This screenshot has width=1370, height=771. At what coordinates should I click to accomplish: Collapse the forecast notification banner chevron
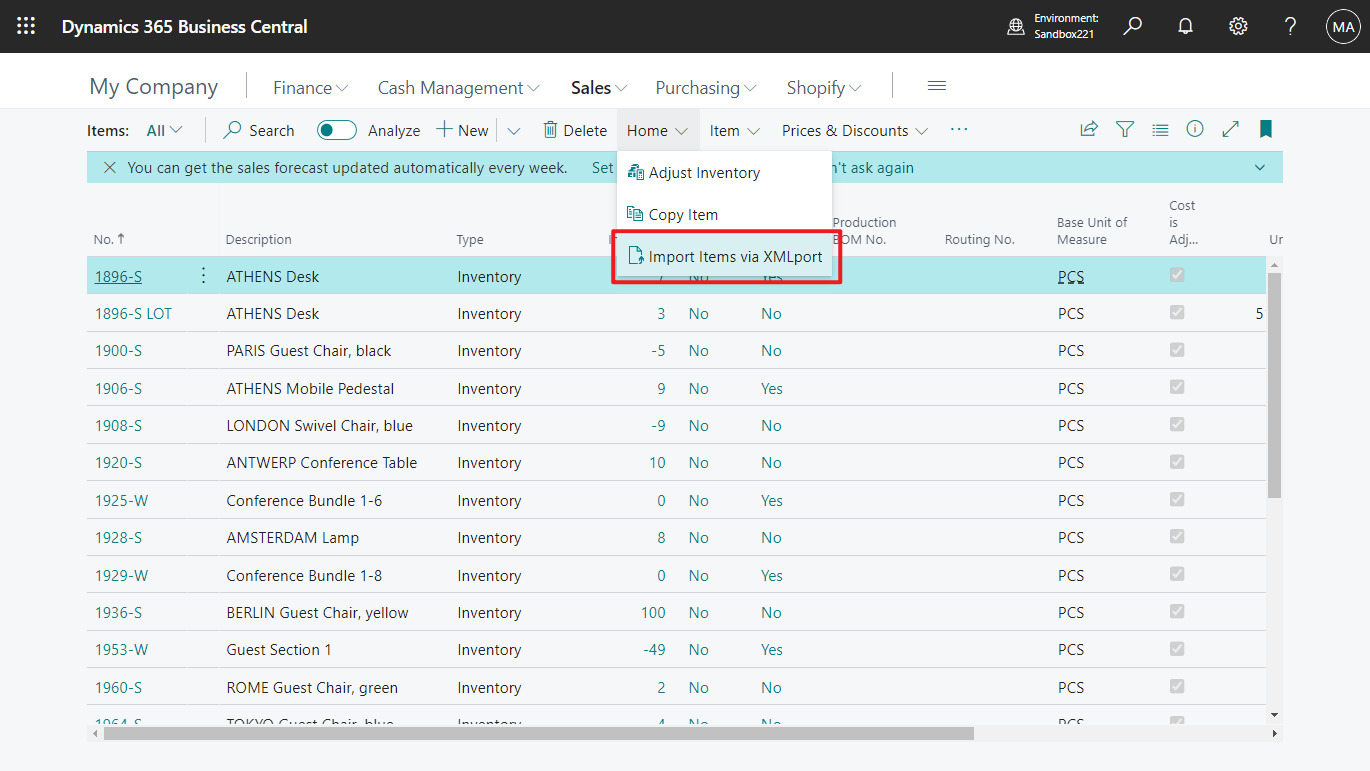[x=1259, y=167]
